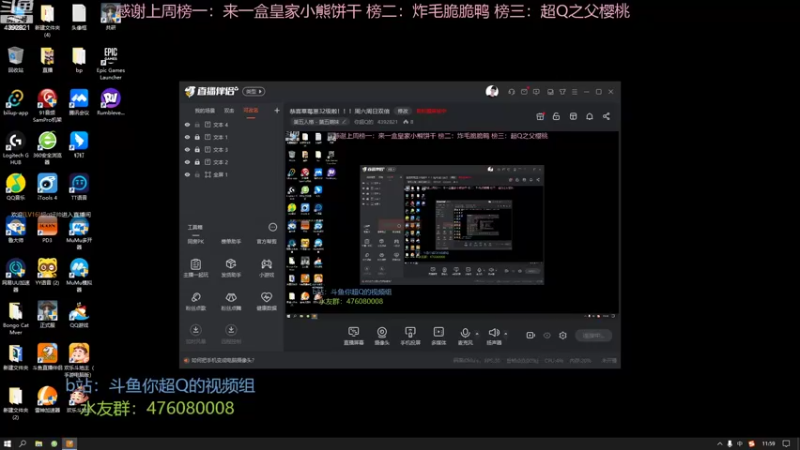The image size is (800, 450).
Task: Click the store icon beside bell
Action: coord(573,116)
